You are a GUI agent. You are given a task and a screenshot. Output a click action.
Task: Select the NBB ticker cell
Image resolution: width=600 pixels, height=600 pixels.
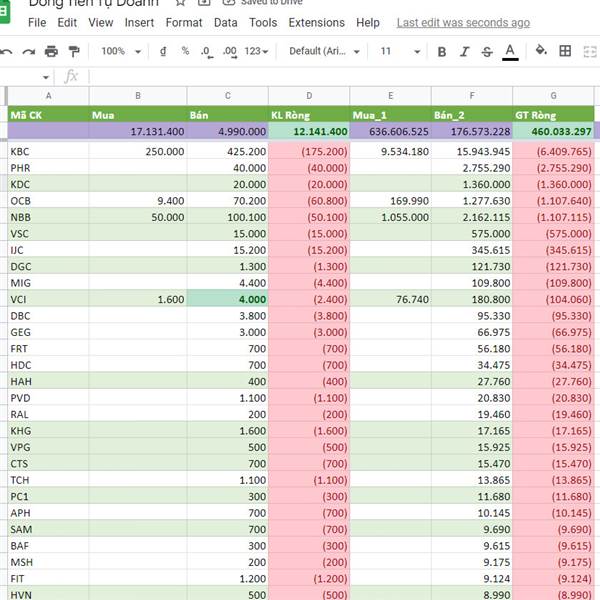click(x=48, y=217)
